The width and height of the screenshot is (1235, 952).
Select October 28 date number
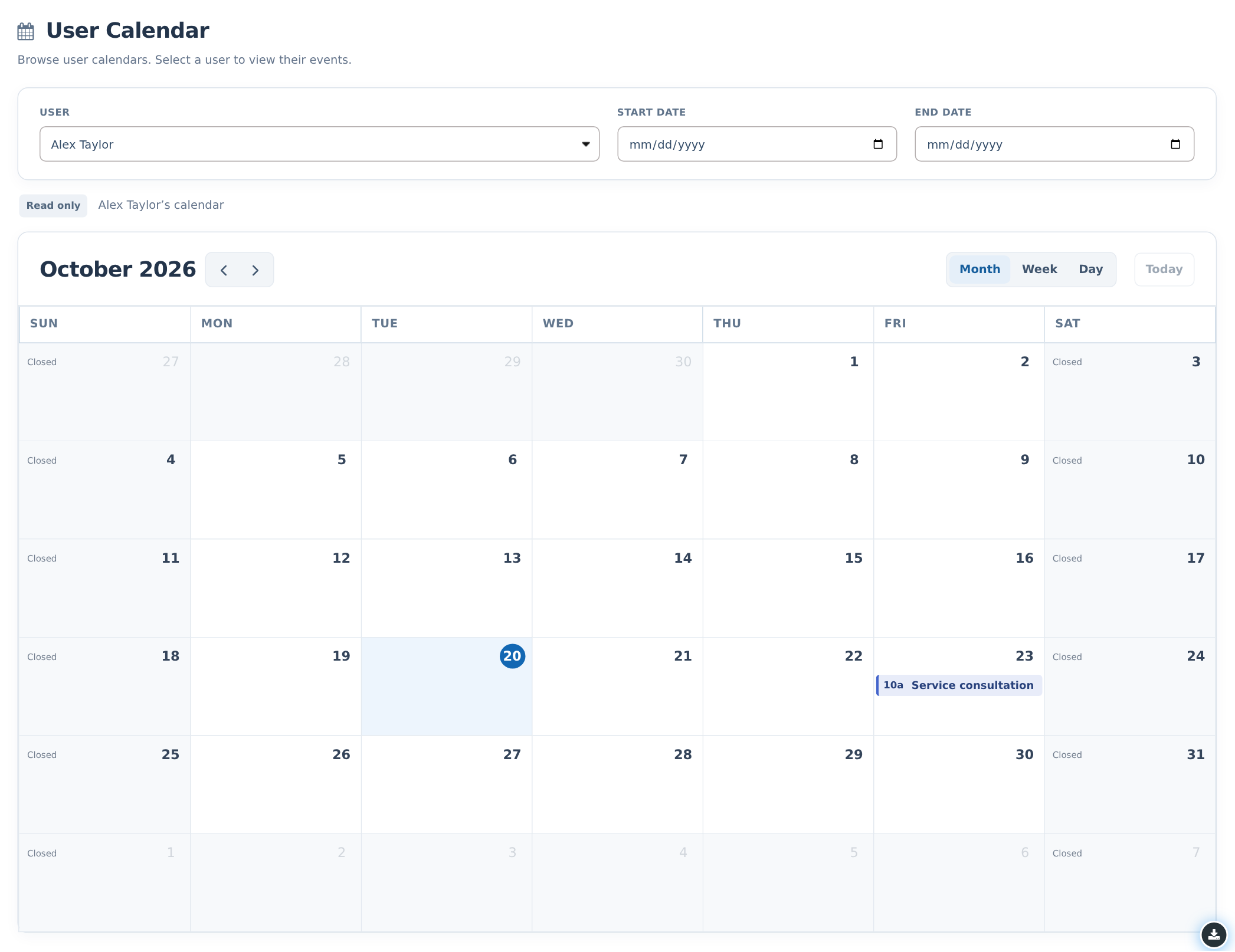[683, 754]
